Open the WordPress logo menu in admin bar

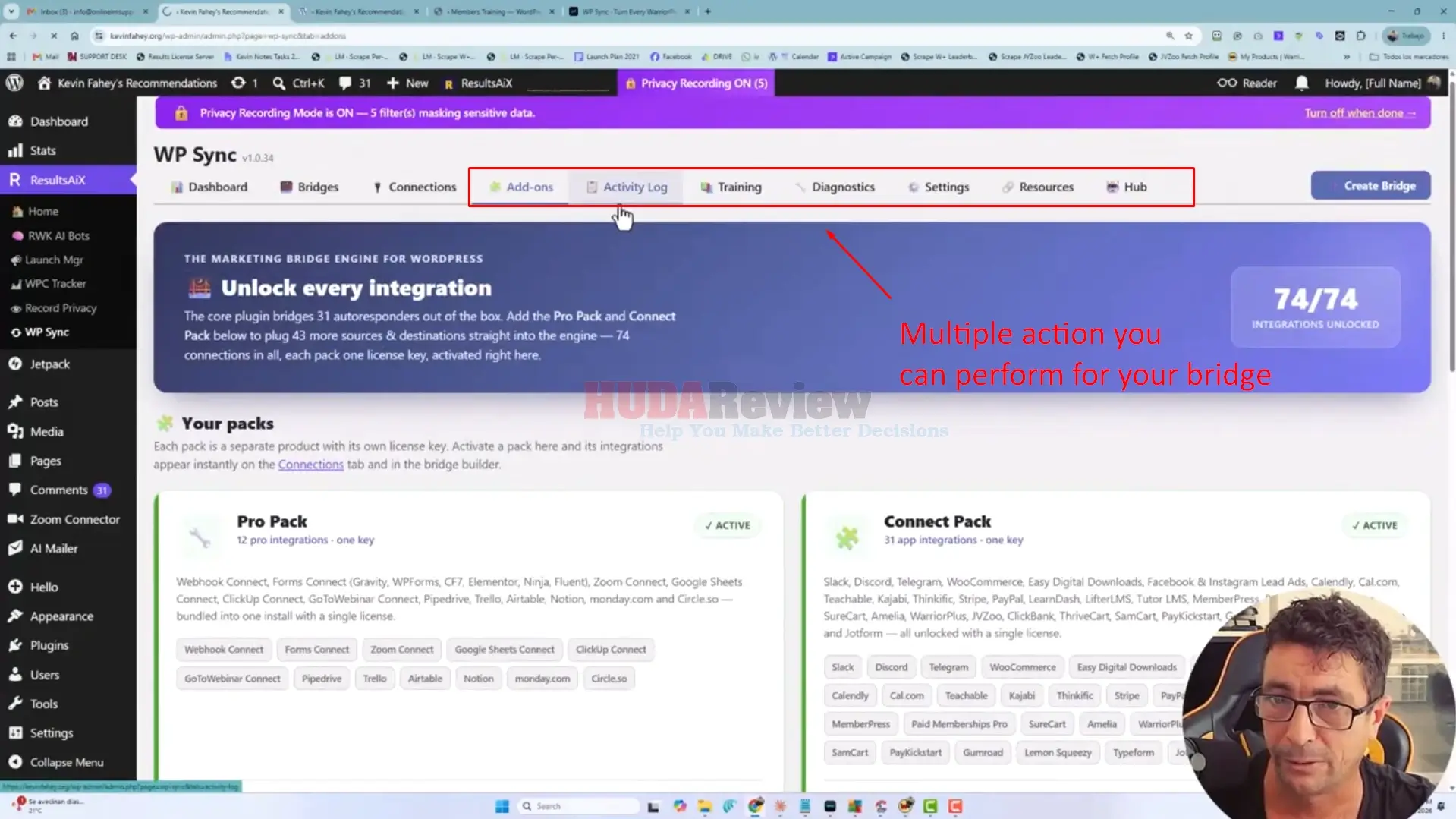14,83
